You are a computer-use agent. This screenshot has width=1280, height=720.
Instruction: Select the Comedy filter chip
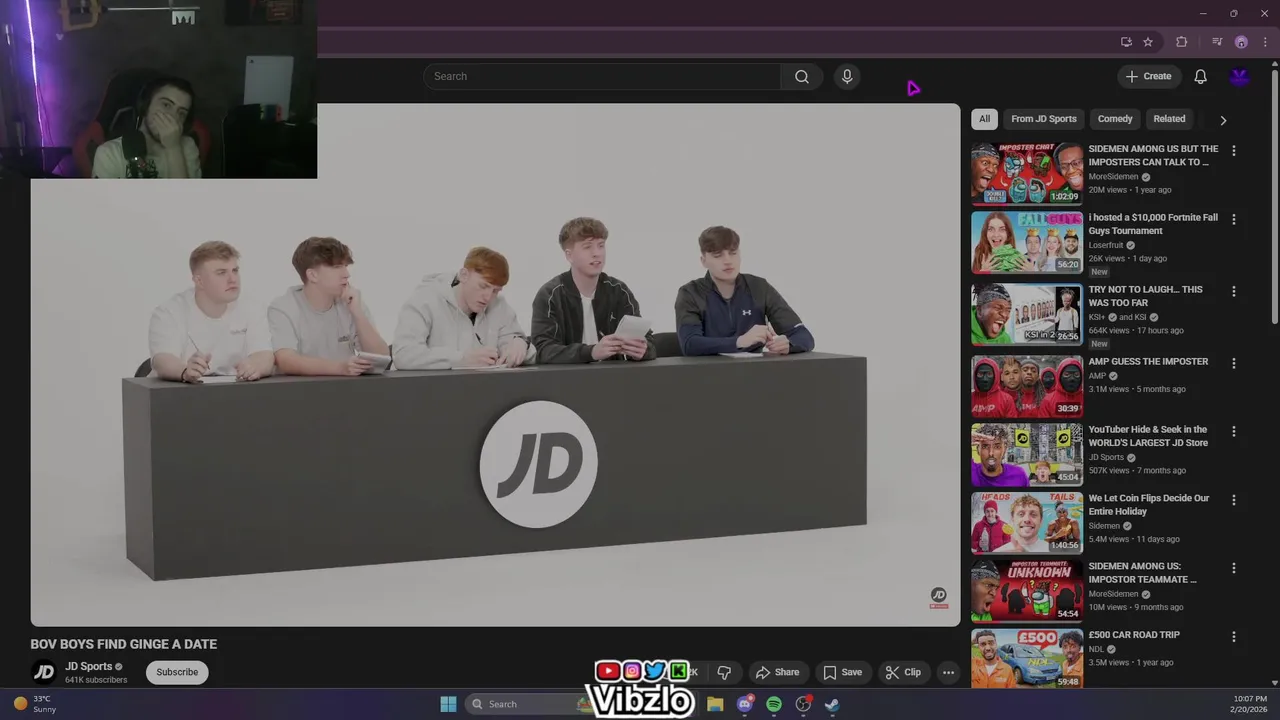click(1115, 119)
